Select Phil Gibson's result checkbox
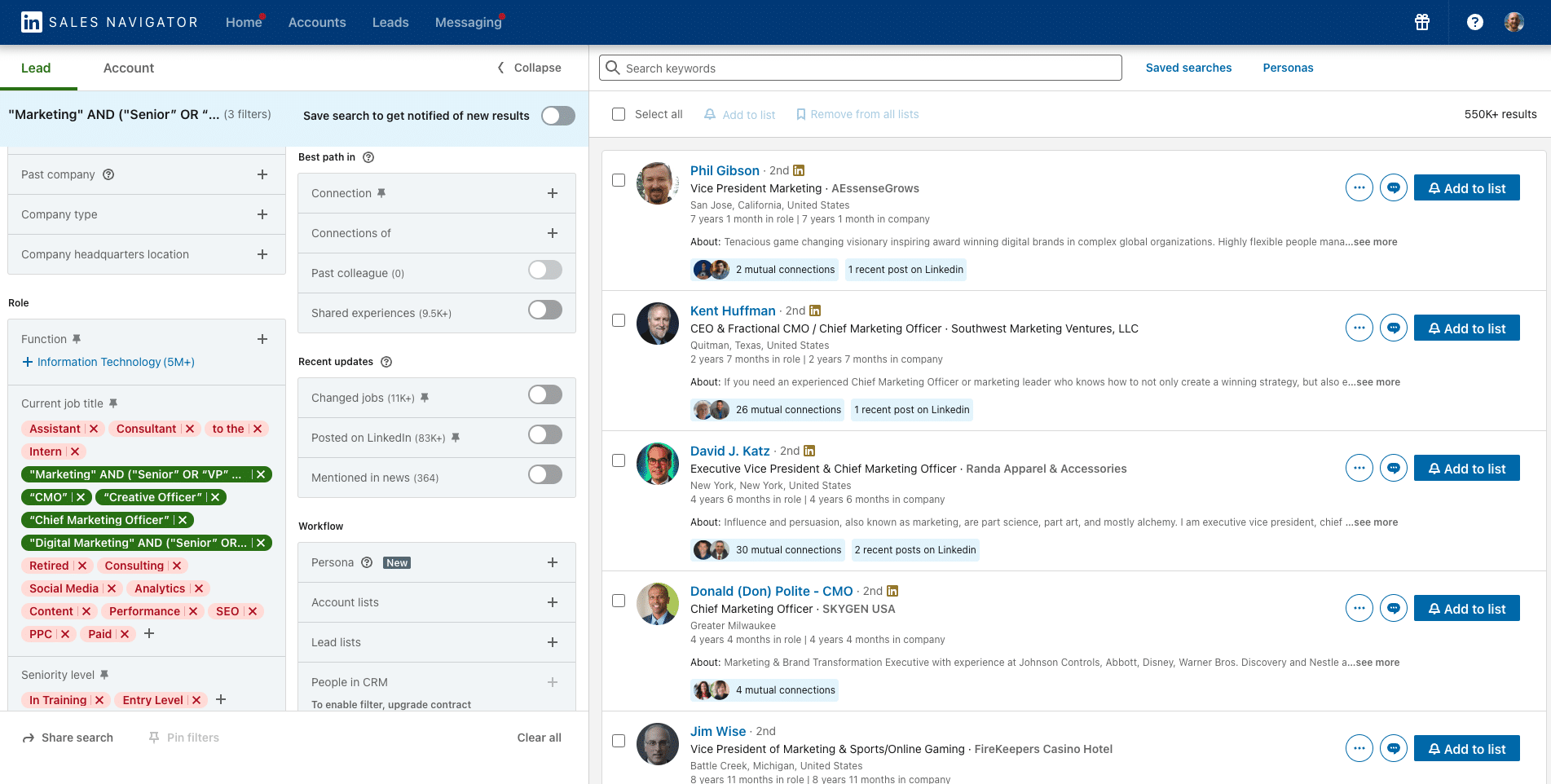 coord(619,180)
